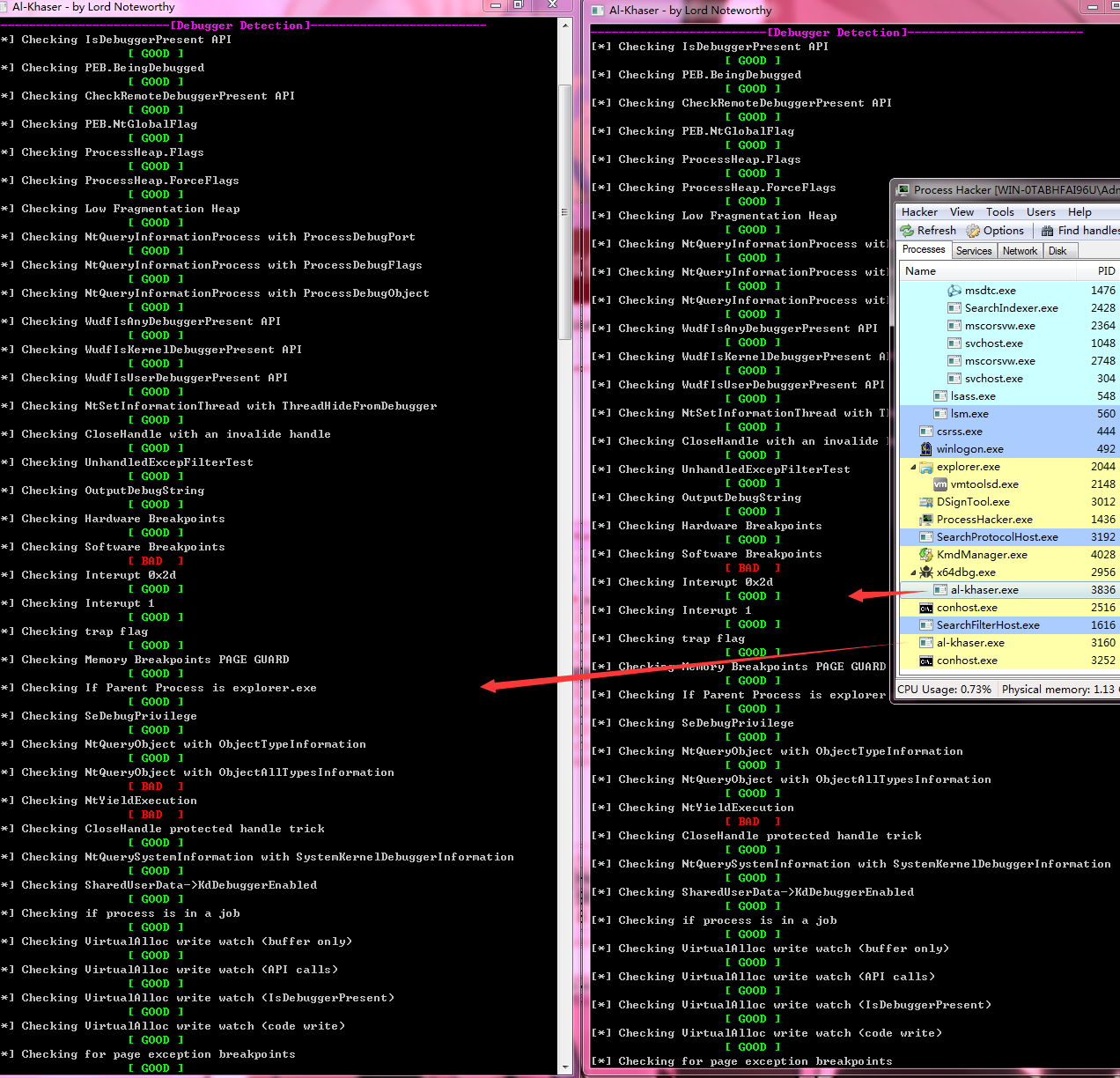
Task: Open the Users menu
Action: [x=1041, y=212]
